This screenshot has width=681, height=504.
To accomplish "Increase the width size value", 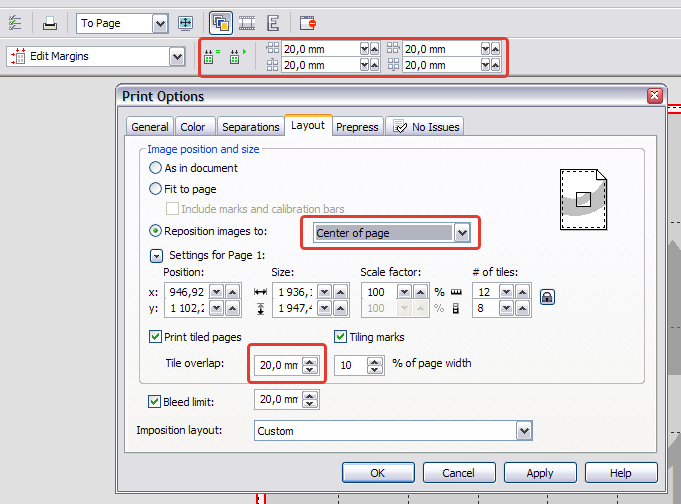I will coord(340,292).
